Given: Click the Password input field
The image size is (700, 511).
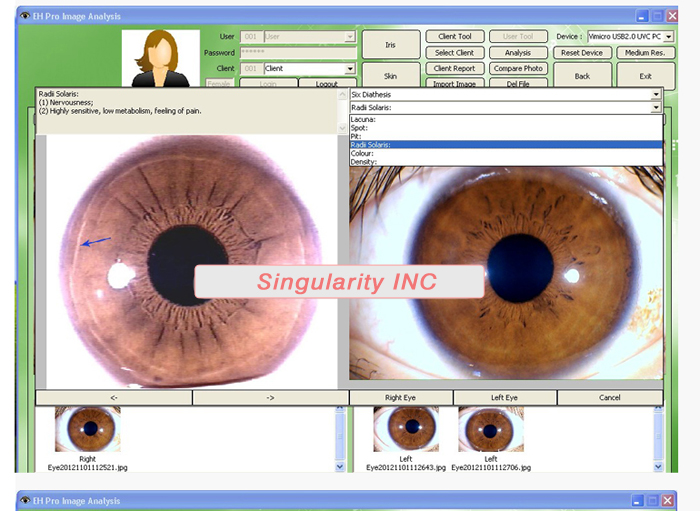Looking at the screenshot, I should [x=298, y=53].
